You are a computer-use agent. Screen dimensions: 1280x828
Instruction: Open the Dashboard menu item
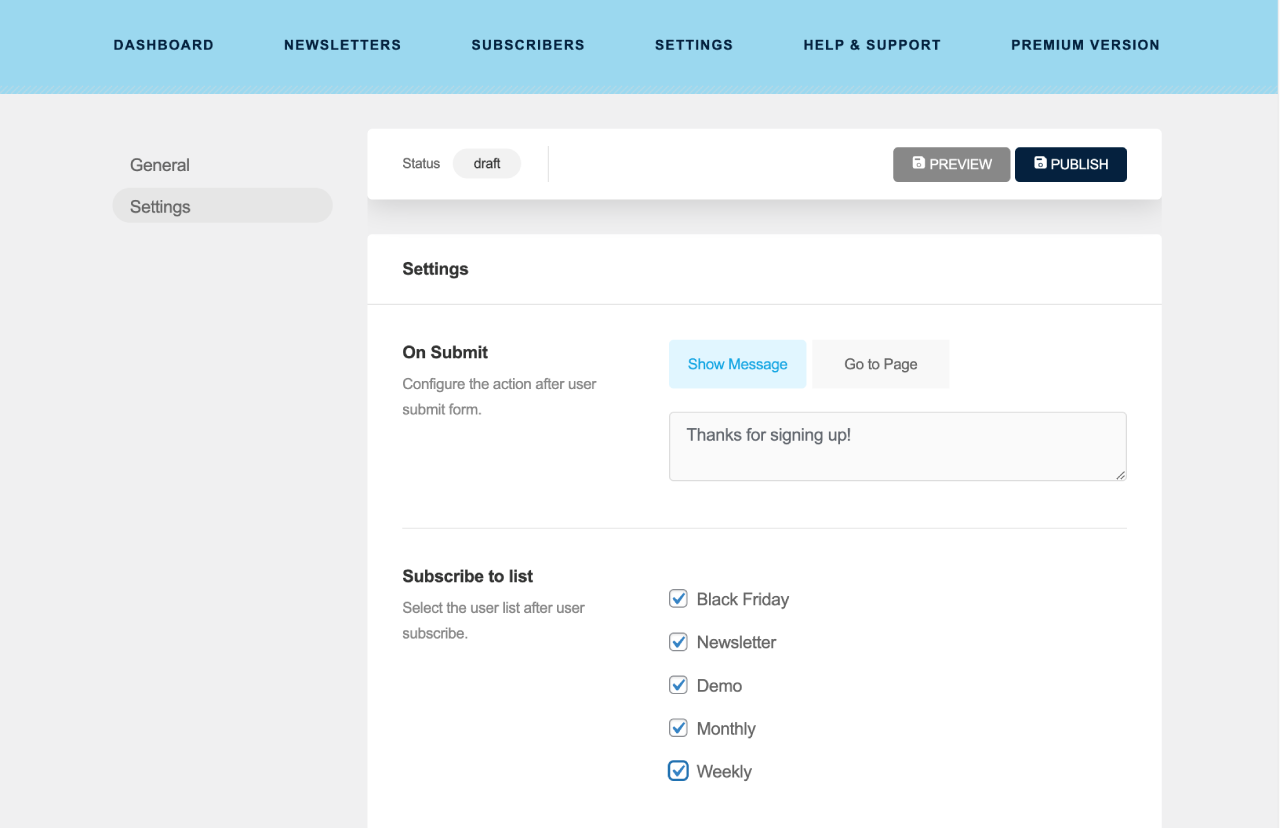(163, 45)
